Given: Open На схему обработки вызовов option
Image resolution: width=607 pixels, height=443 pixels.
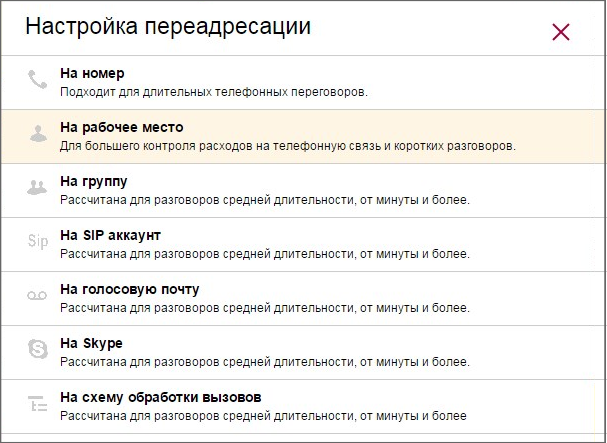Looking at the screenshot, I should click(161, 397).
